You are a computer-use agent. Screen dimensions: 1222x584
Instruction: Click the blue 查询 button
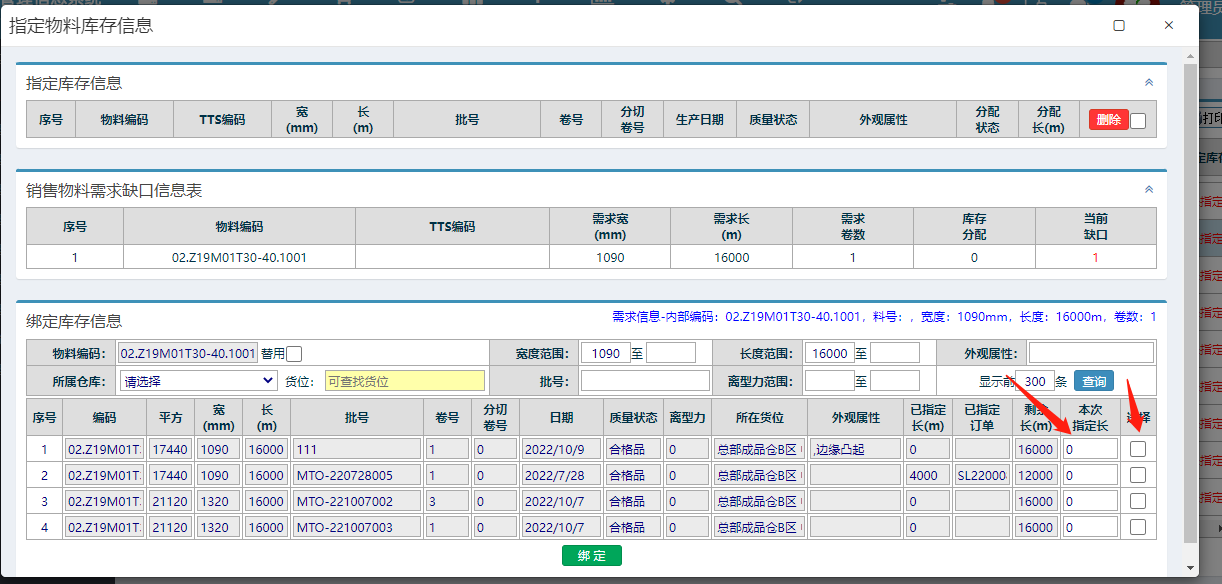click(x=1094, y=381)
